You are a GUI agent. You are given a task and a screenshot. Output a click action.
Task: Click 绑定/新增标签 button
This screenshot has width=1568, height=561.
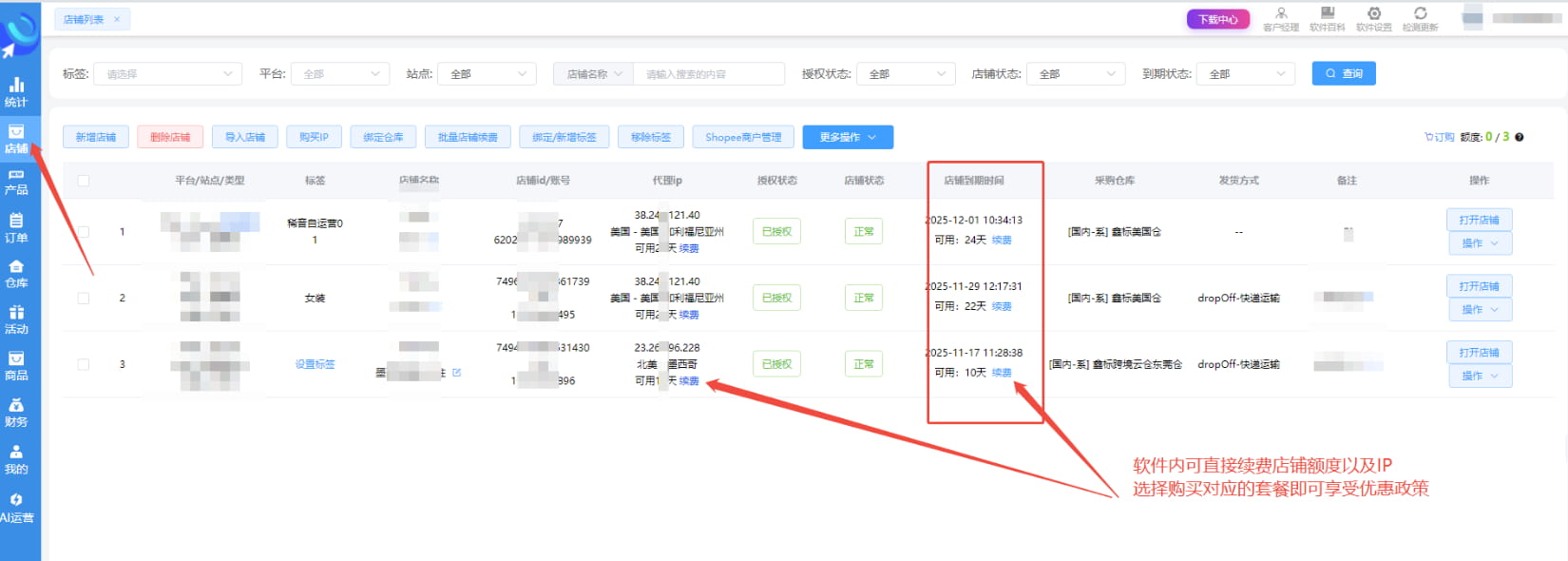pos(564,137)
